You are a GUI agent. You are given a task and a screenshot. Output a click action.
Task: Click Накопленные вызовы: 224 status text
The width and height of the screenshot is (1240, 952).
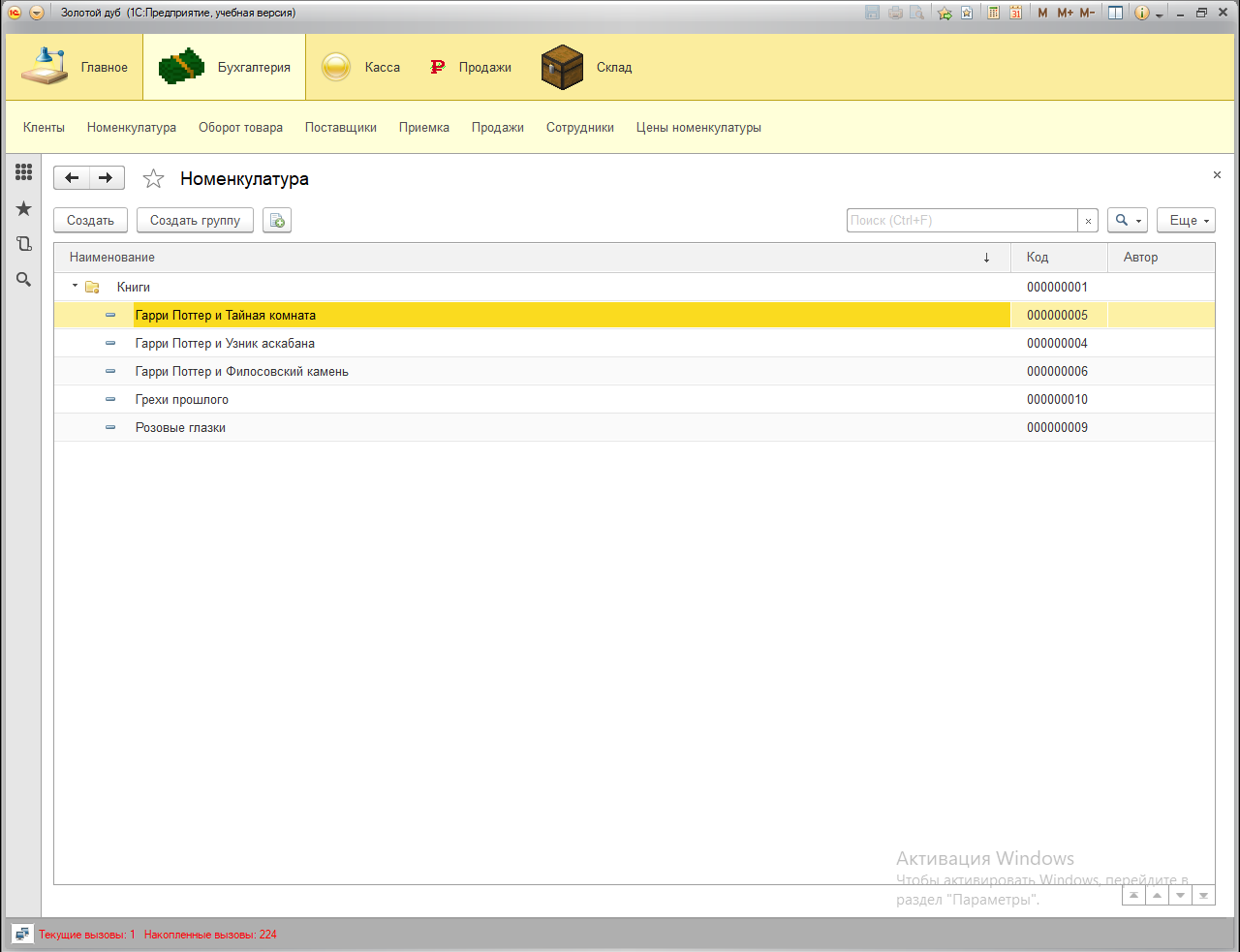[210, 935]
